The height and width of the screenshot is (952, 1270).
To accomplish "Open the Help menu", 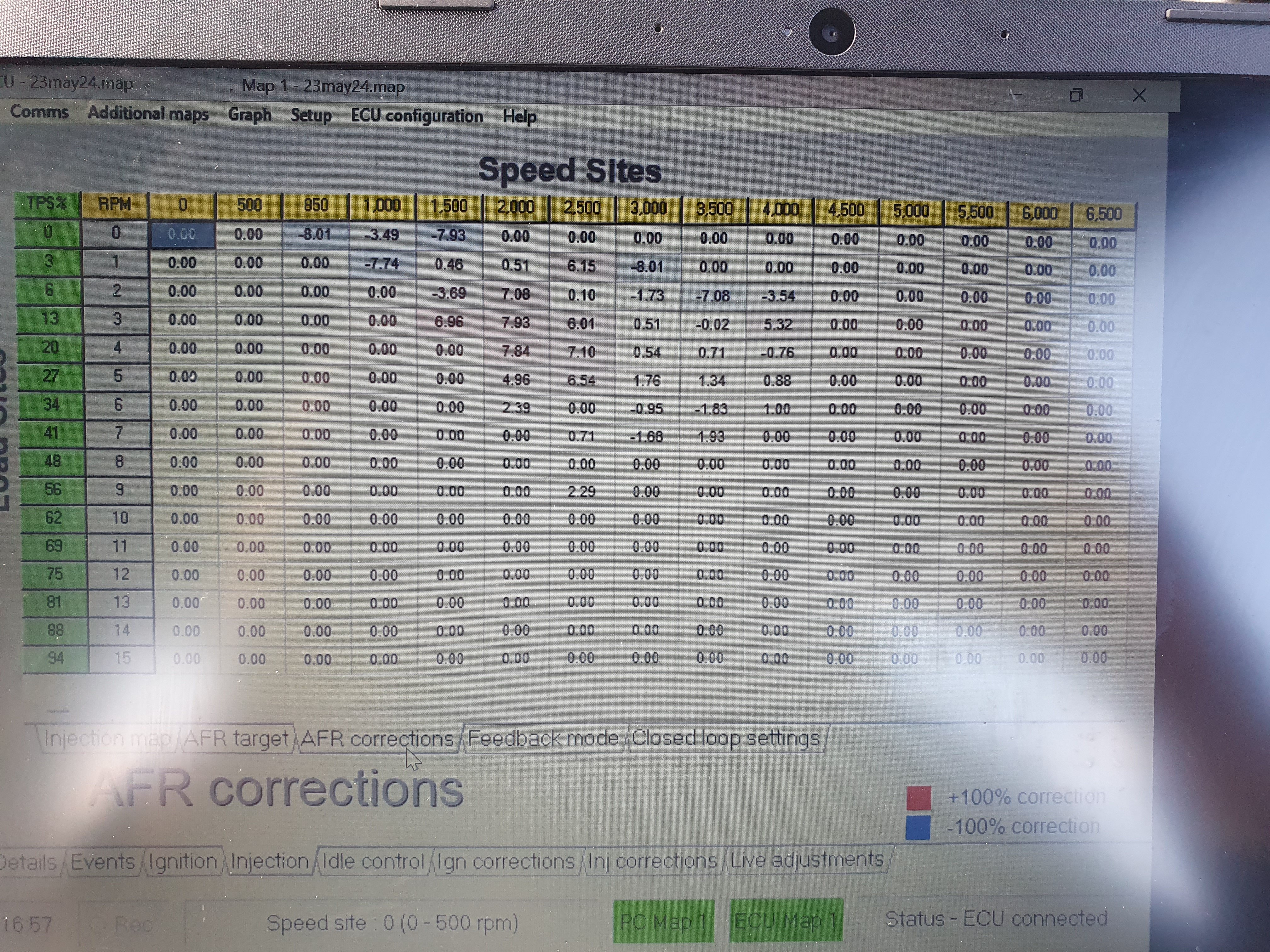I will point(519,116).
